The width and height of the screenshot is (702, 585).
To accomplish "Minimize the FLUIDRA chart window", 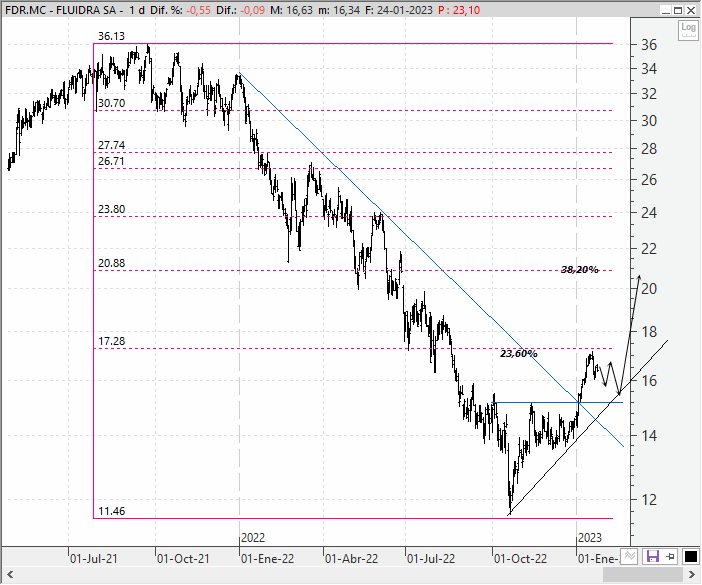I will [x=666, y=10].
